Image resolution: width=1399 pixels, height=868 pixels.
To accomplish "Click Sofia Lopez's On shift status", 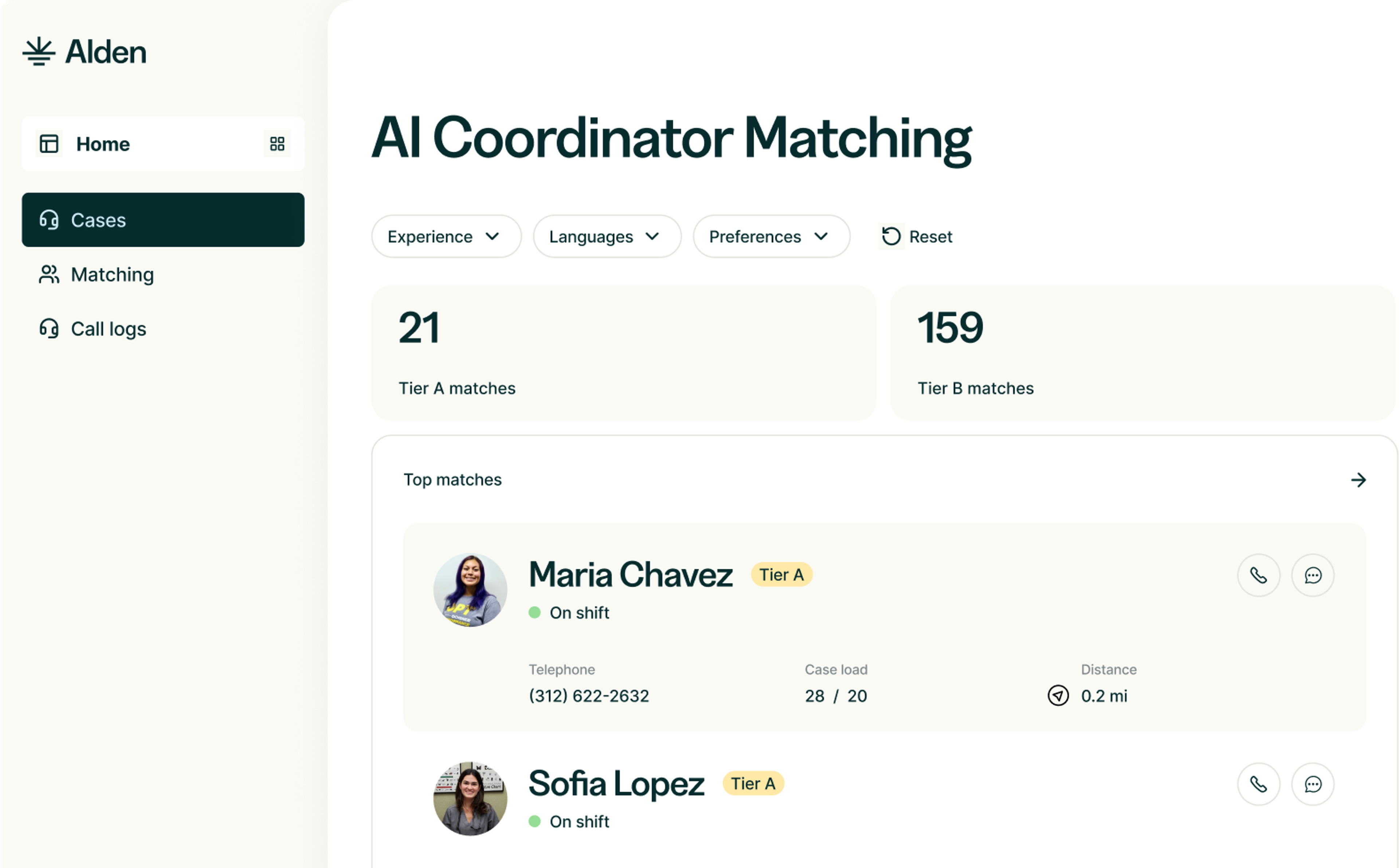I will point(569,822).
